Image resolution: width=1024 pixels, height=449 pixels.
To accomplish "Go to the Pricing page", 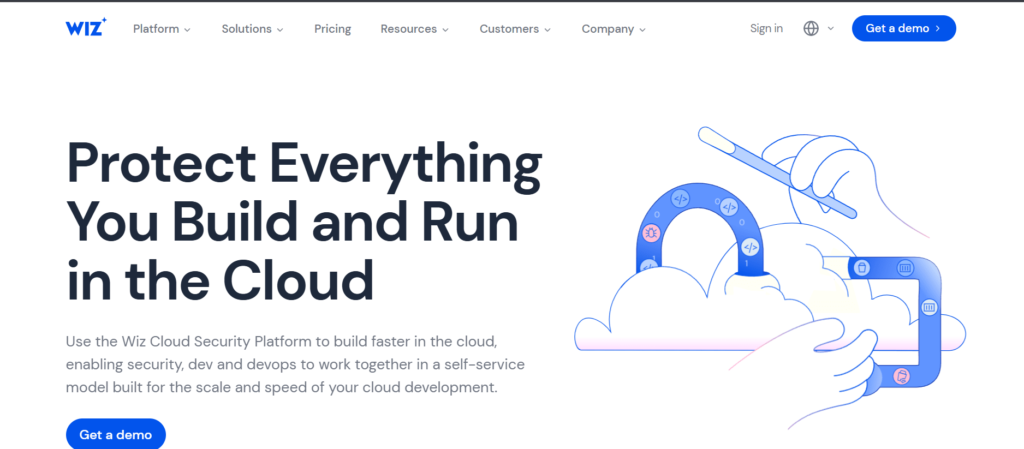I will pos(332,29).
